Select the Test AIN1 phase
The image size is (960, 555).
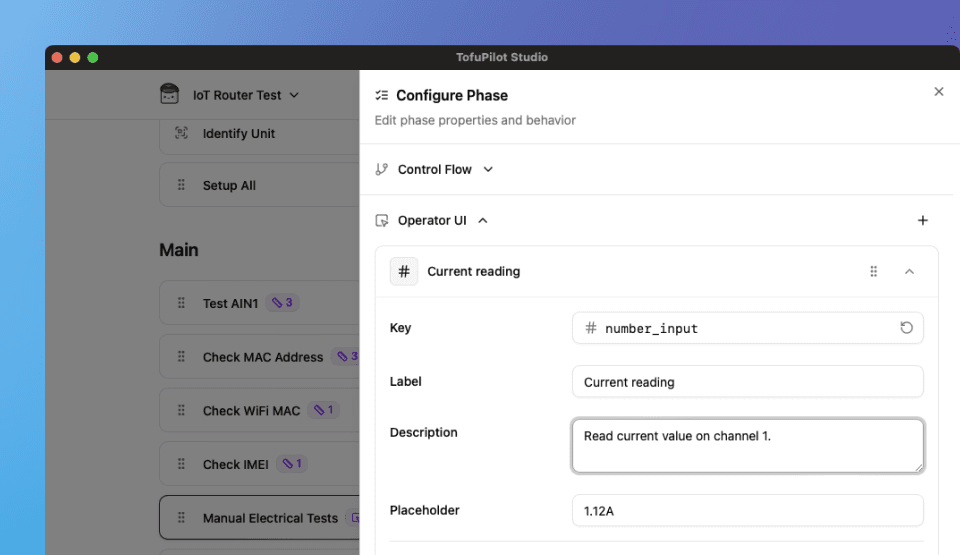(230, 303)
